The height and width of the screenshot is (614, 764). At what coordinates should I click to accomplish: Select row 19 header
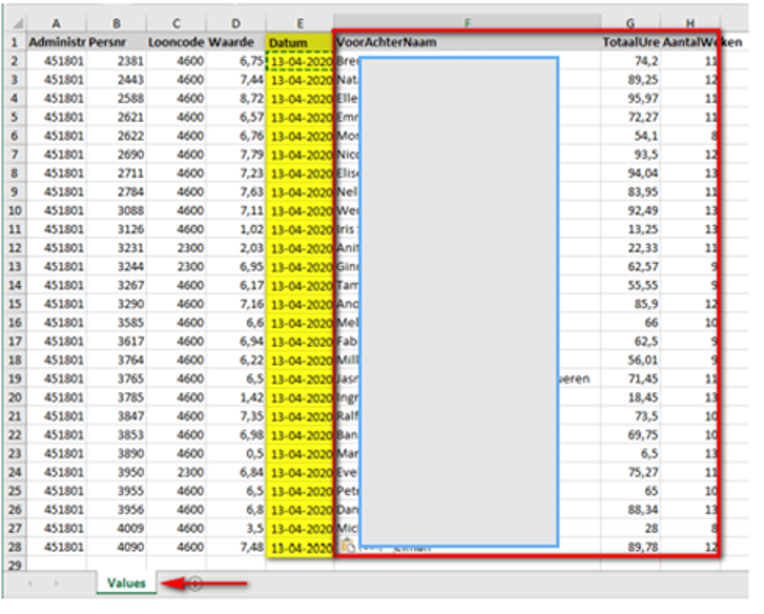pos(15,379)
